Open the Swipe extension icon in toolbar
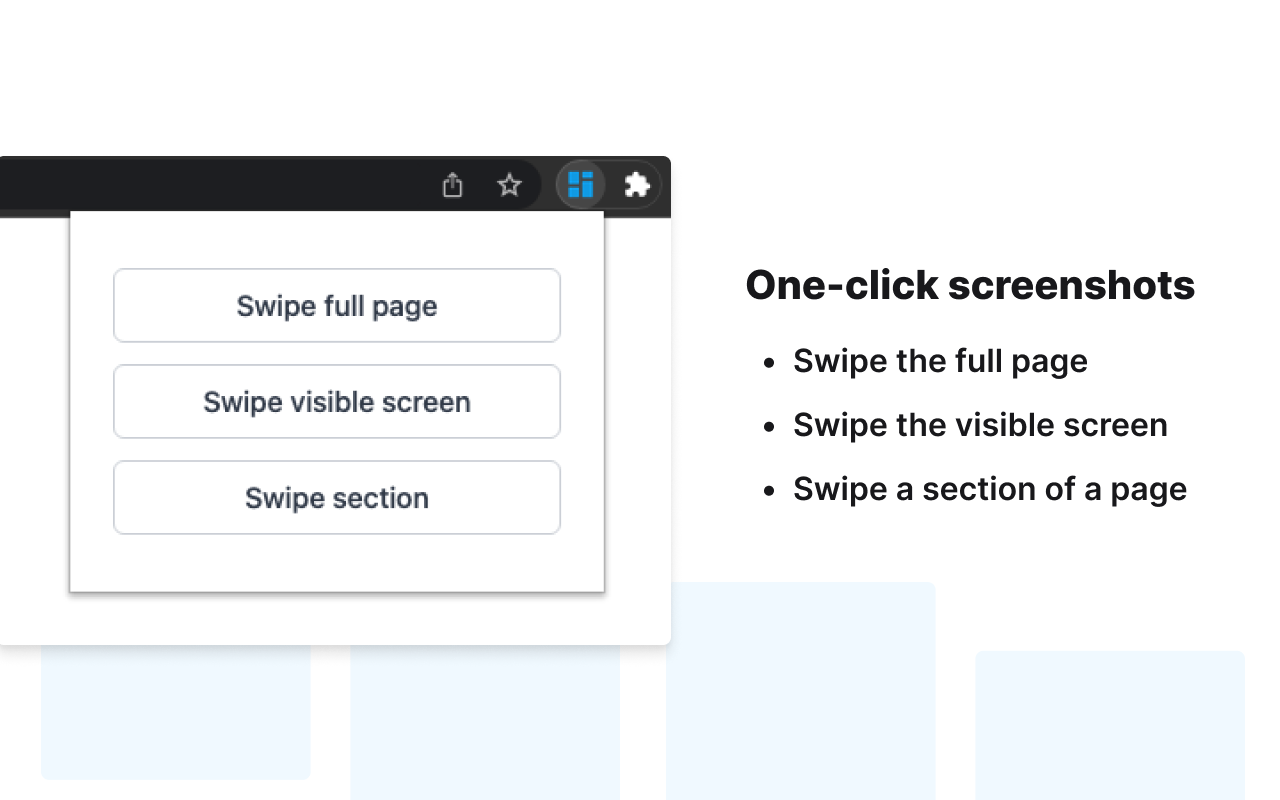The width and height of the screenshot is (1280, 800). click(x=581, y=185)
